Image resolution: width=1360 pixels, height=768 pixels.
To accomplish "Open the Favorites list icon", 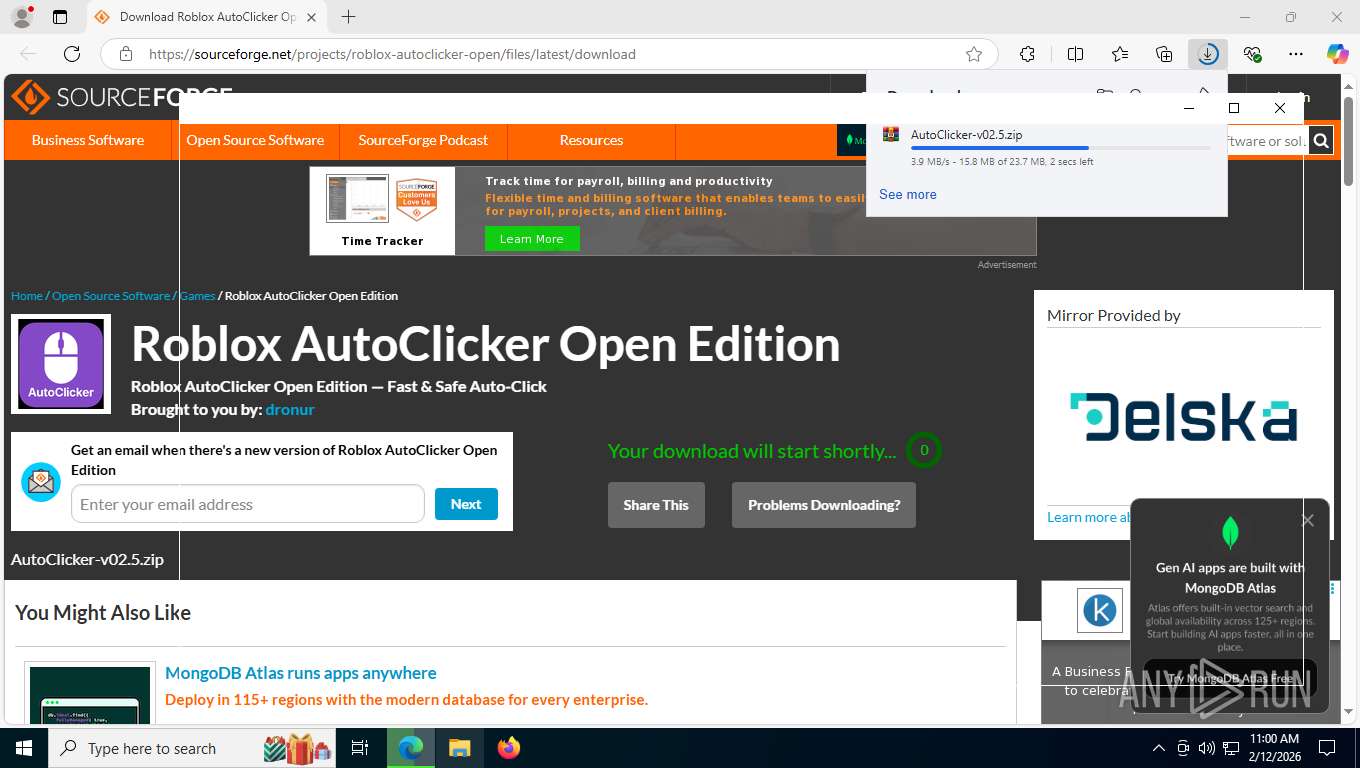I will tap(1120, 54).
